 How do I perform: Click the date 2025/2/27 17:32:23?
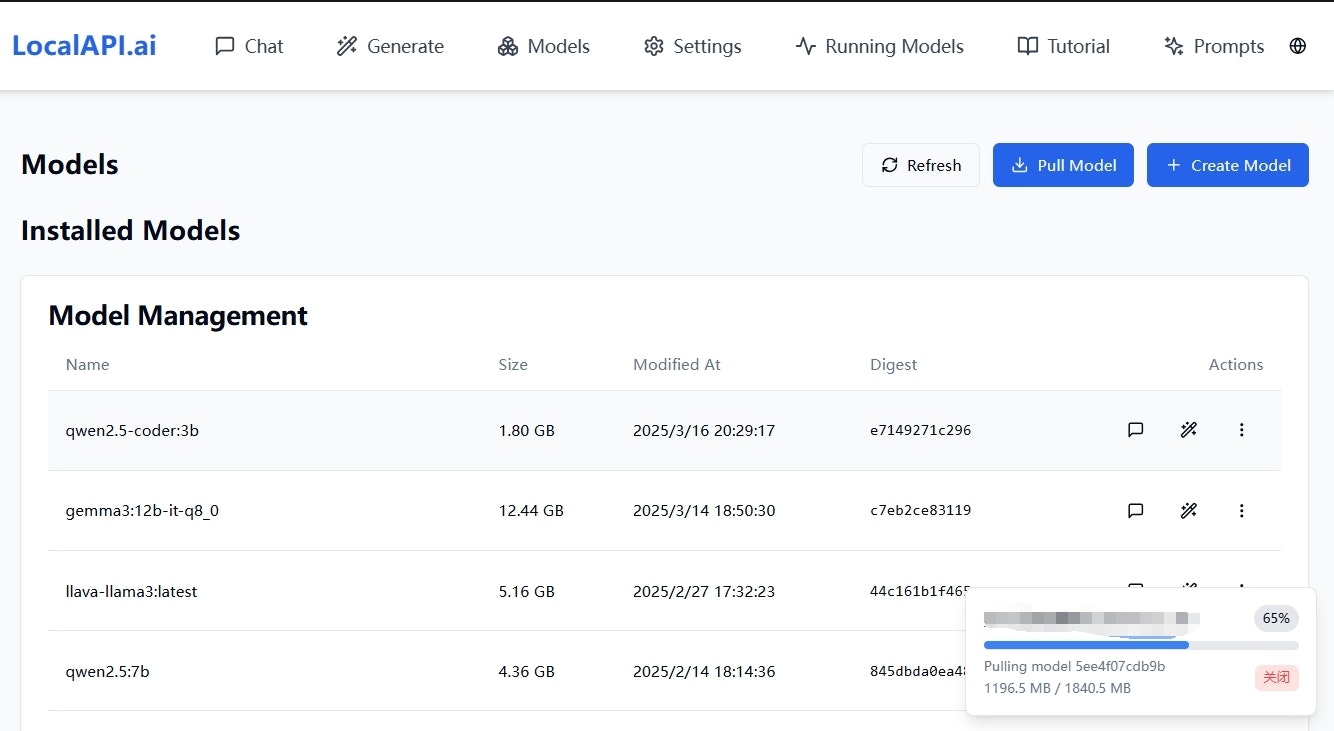click(704, 591)
